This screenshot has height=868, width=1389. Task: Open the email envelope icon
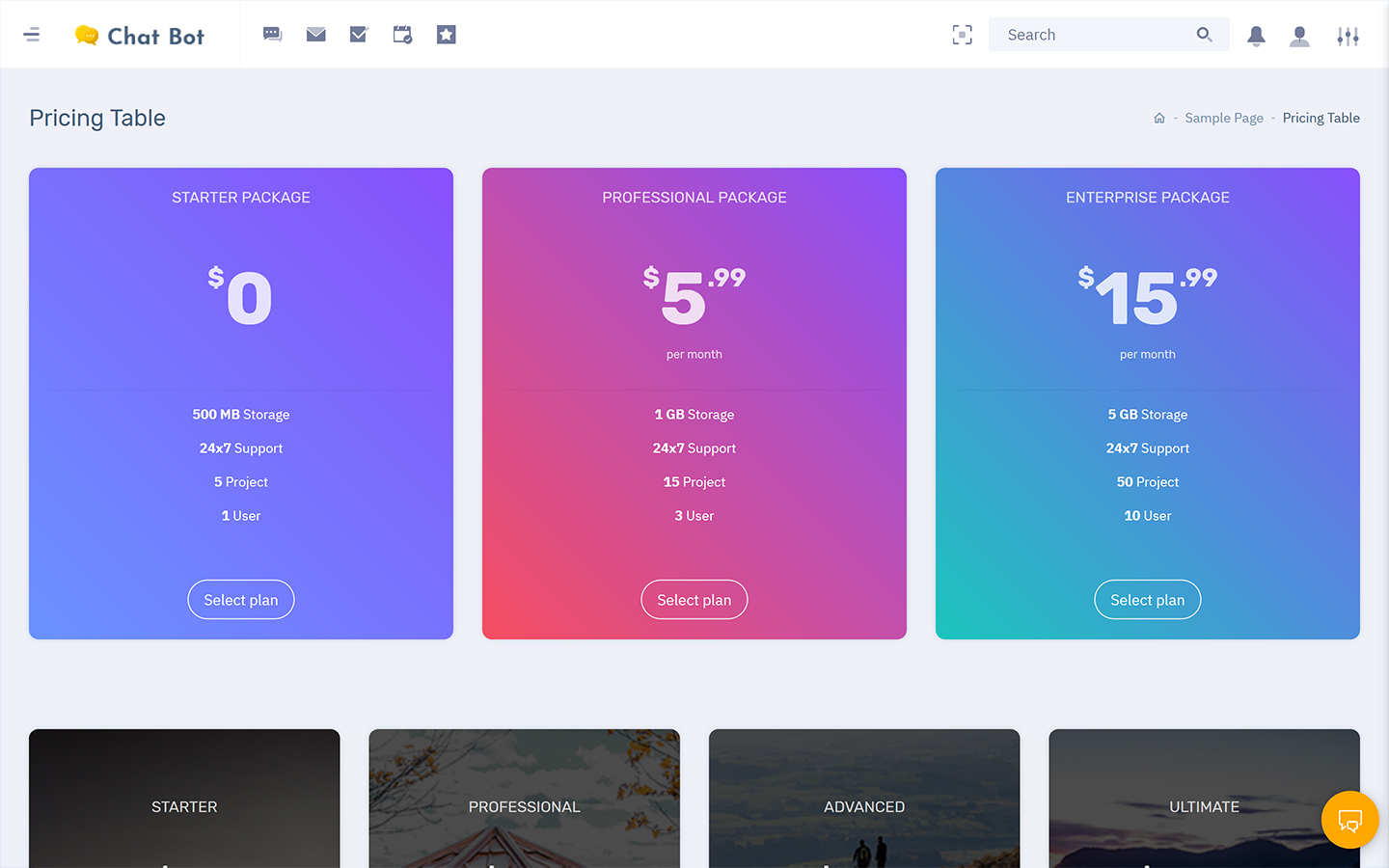[x=315, y=35]
